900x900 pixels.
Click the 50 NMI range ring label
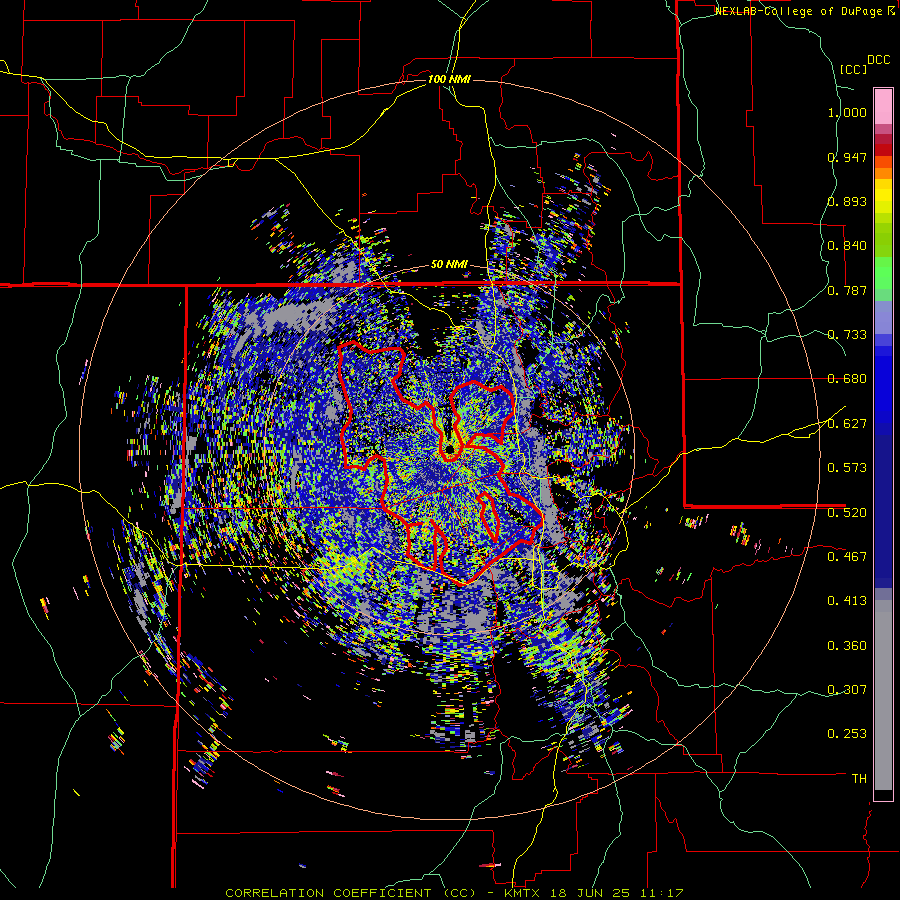tap(449, 265)
